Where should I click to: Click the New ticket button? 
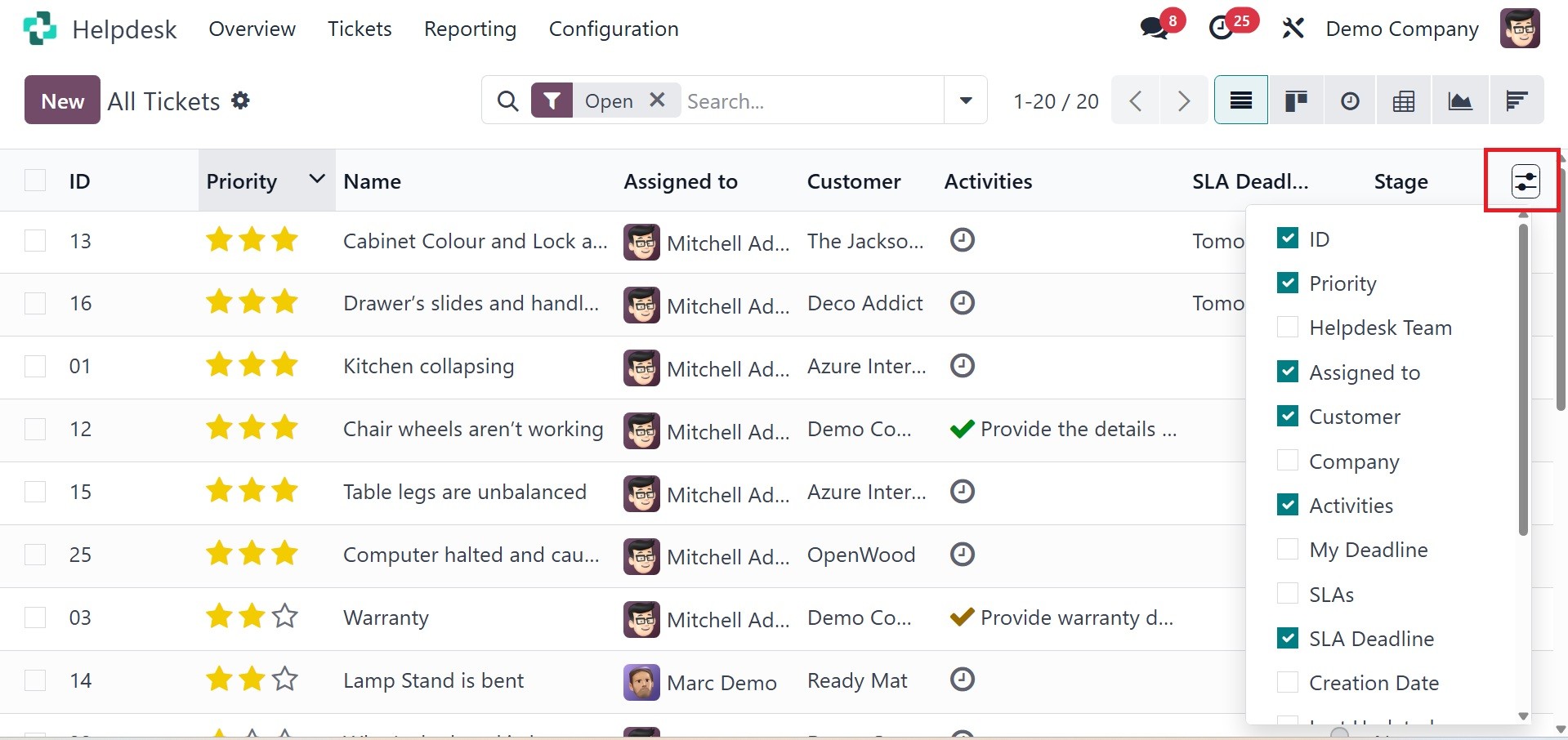62,100
